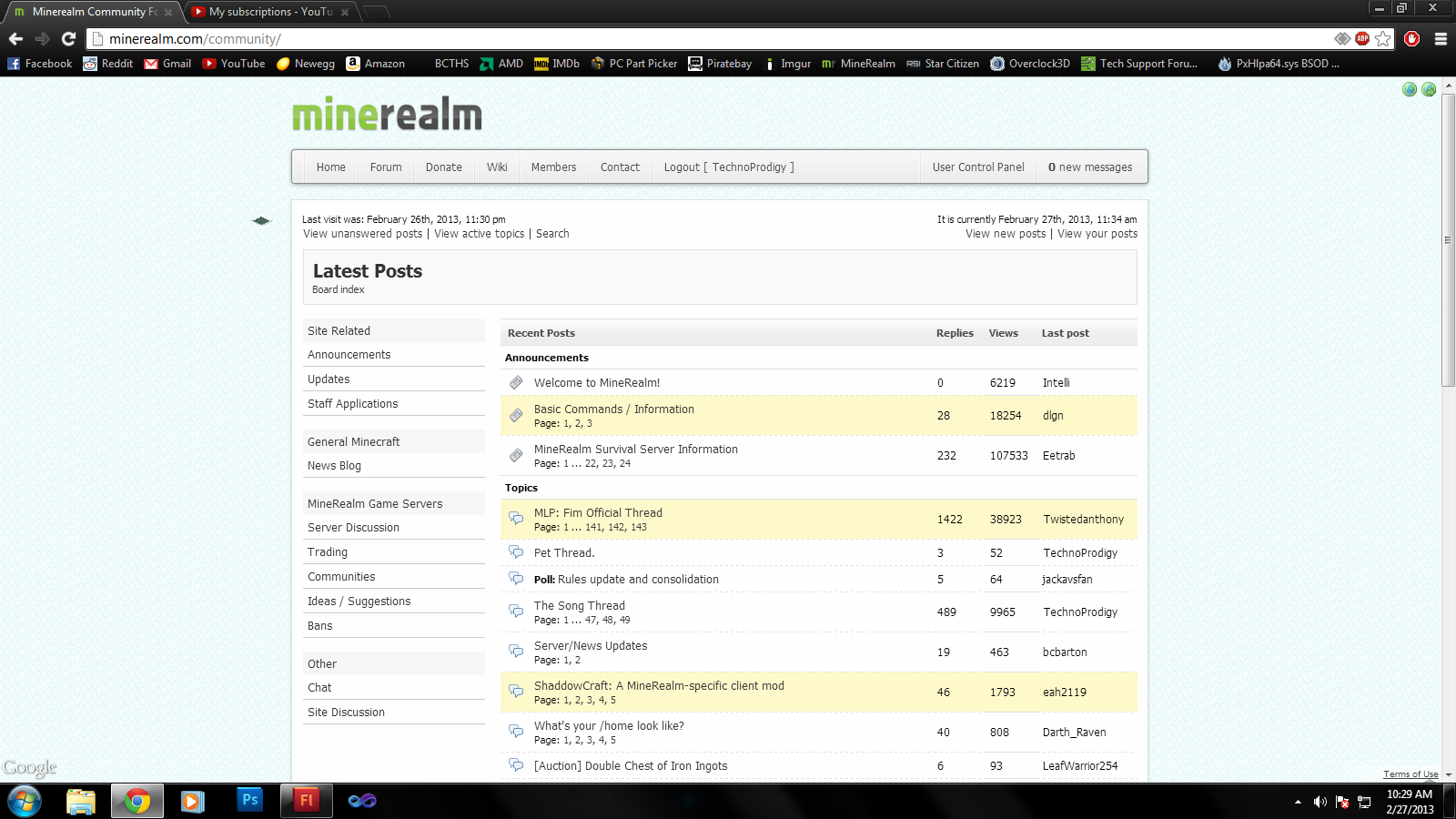Bookmark this page with the star icon
Screen dimensions: 1456x819
point(1383,38)
